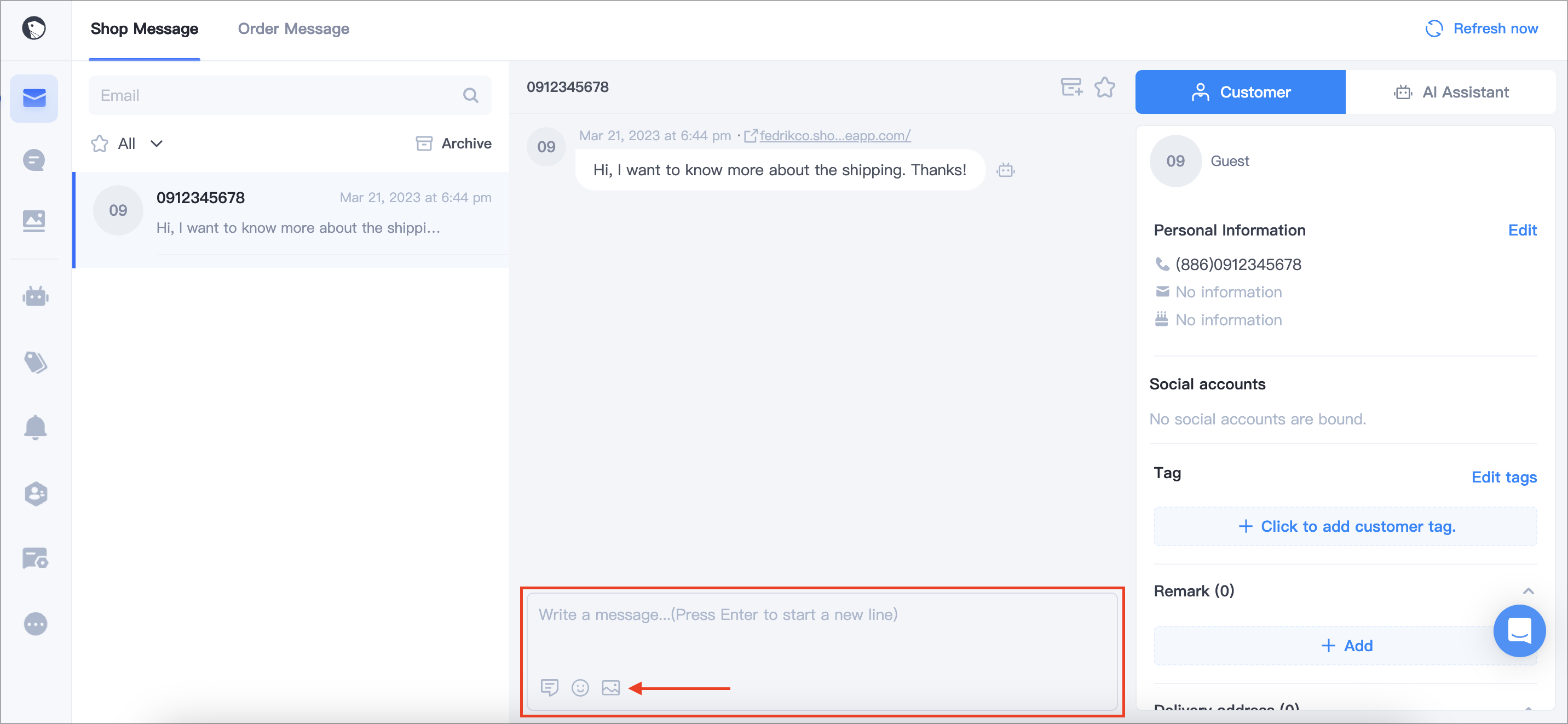This screenshot has width=1568, height=724.
Task: Open the robot chatbot sidebar icon
Action: tap(35, 296)
